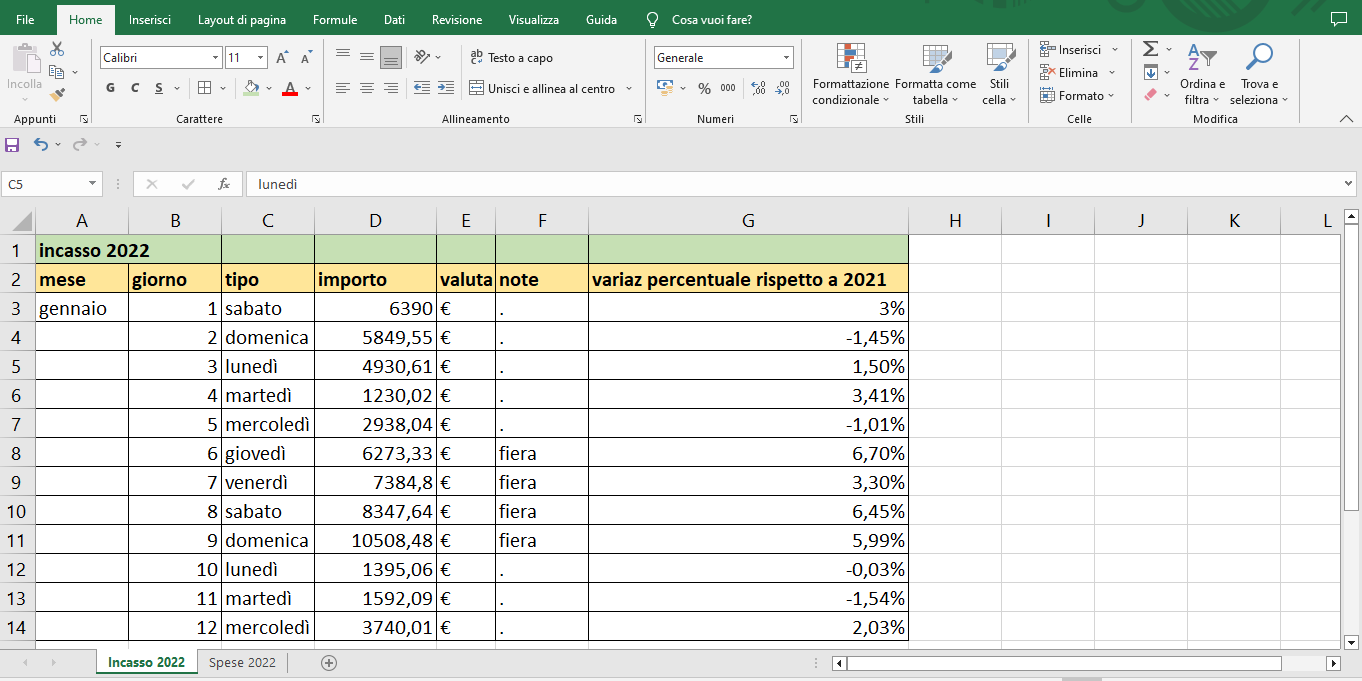The image size is (1362, 681).
Task: Toggle middle vertical alignment
Action: [x=367, y=57]
